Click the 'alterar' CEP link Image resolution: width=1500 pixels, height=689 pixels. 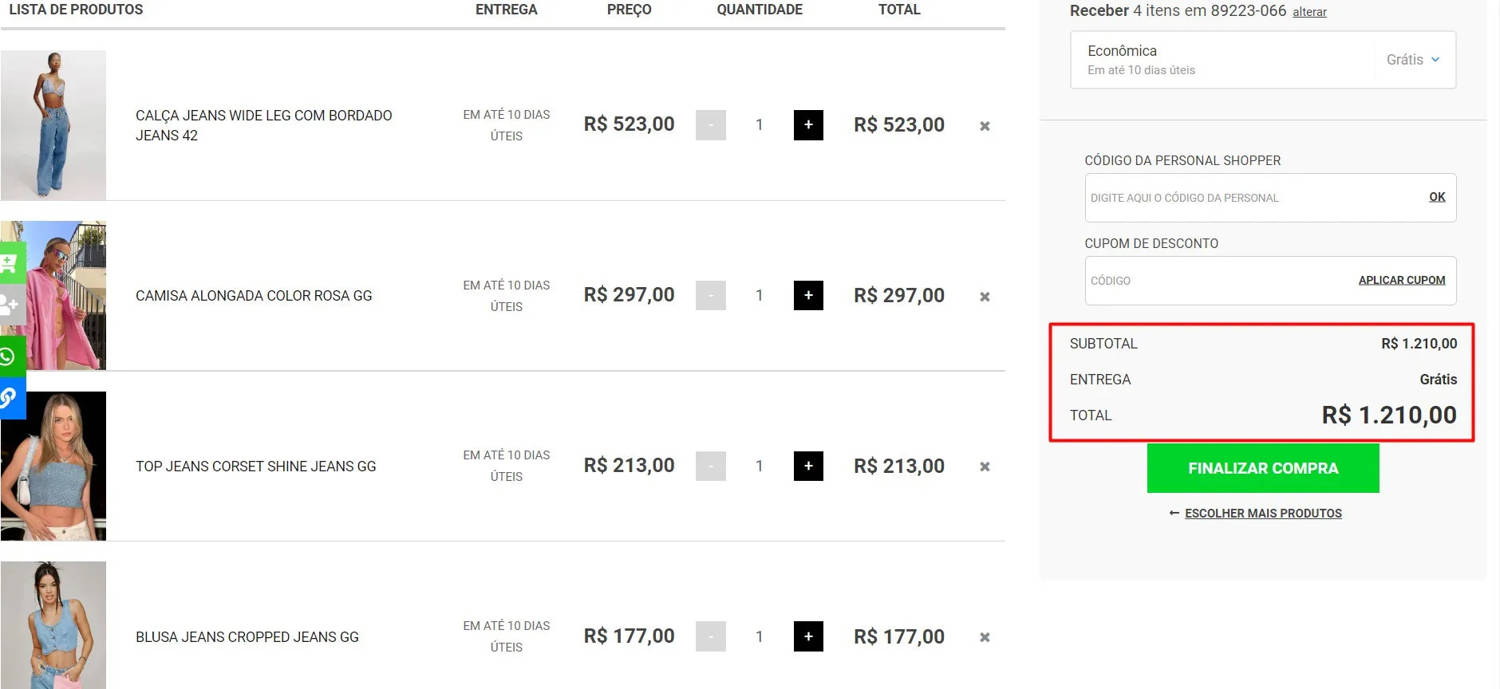pos(1309,12)
